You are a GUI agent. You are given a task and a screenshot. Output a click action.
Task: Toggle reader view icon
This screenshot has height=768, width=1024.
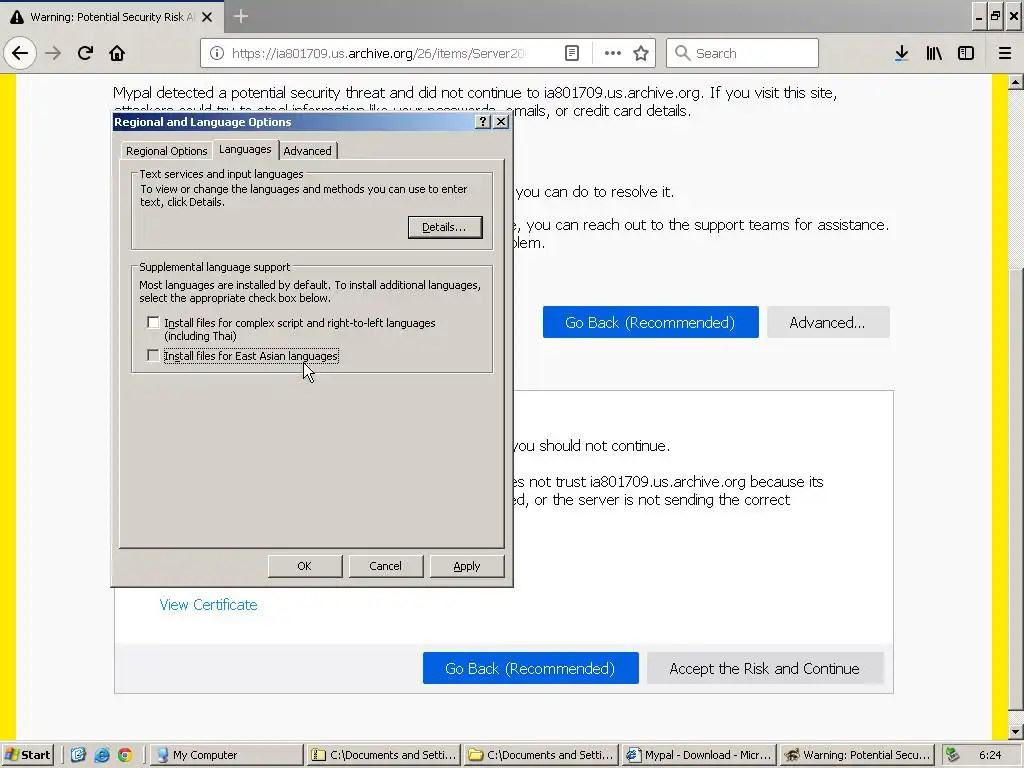click(571, 53)
